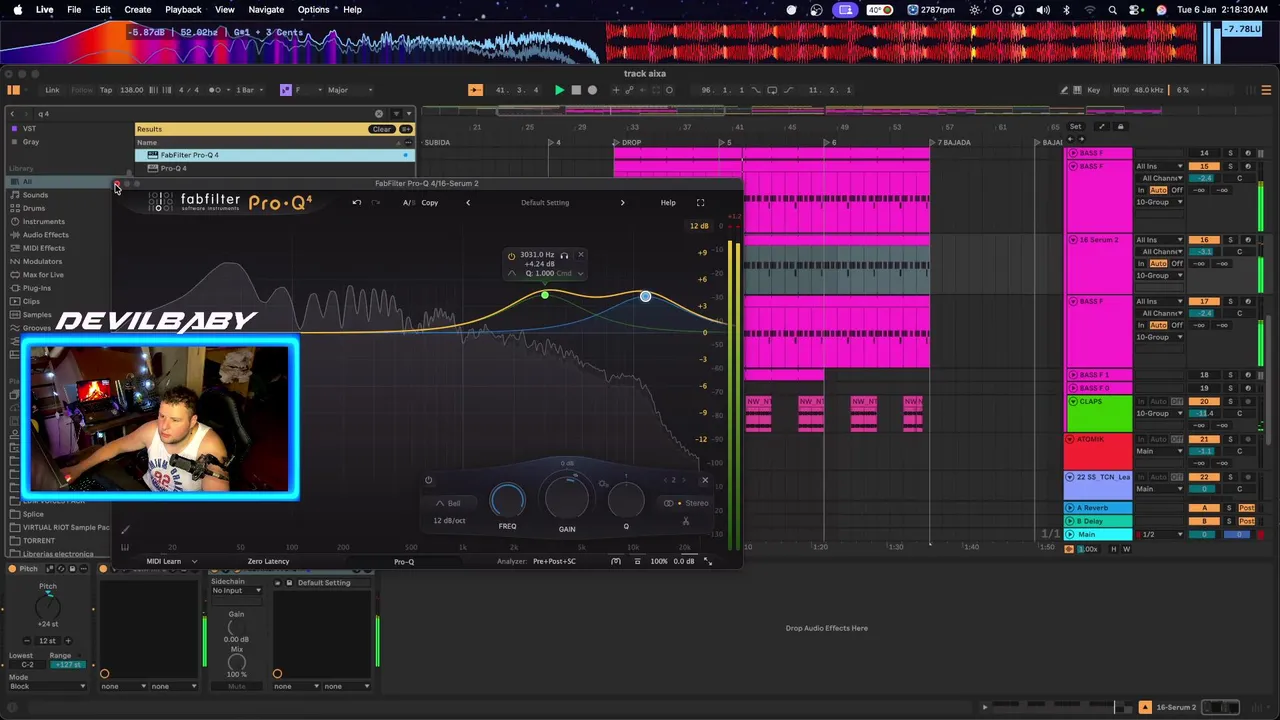The image size is (1280, 720).
Task: Delete band with tooltip X button
Action: (580, 255)
